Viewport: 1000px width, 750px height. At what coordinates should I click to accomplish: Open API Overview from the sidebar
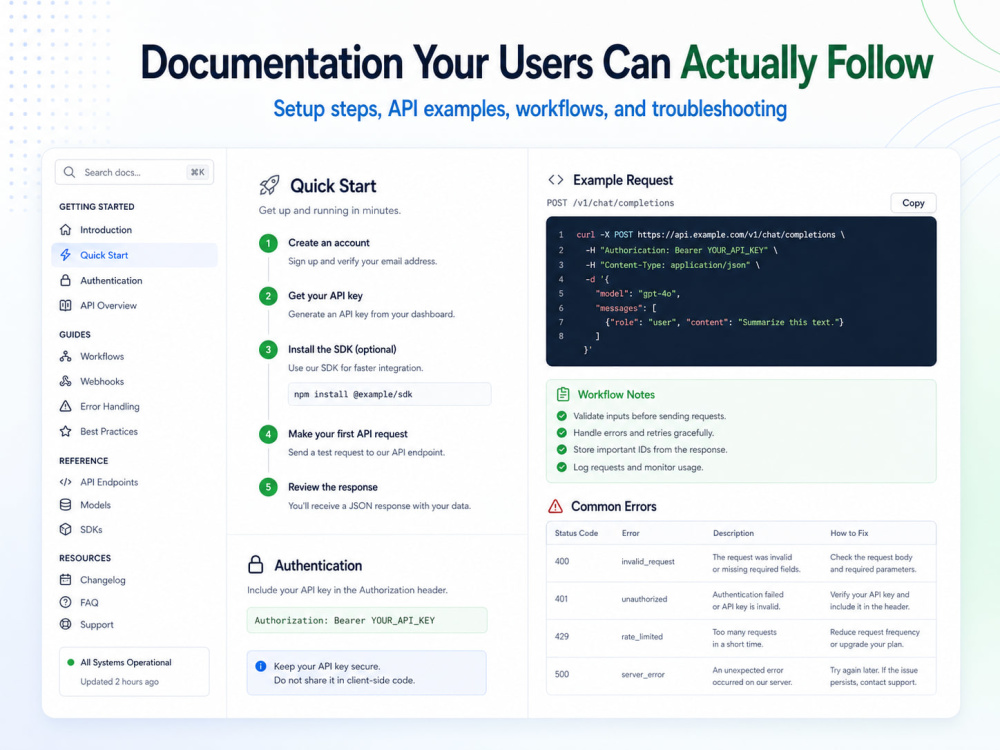pos(108,305)
